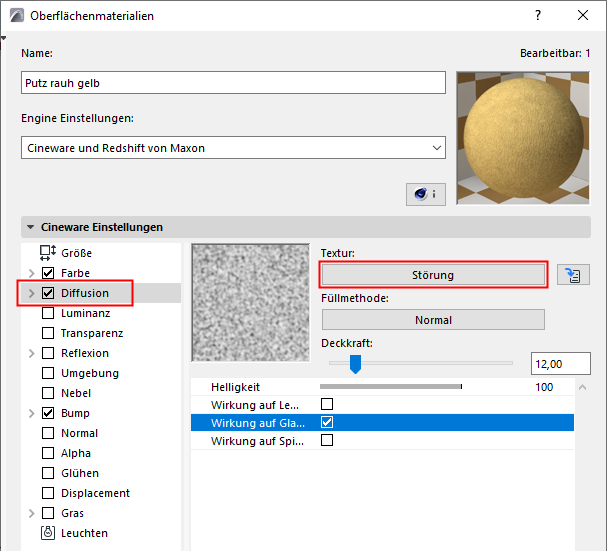Enable the Umgebung channel checkbox
Viewport: 607px width, 551px height.
(48, 373)
